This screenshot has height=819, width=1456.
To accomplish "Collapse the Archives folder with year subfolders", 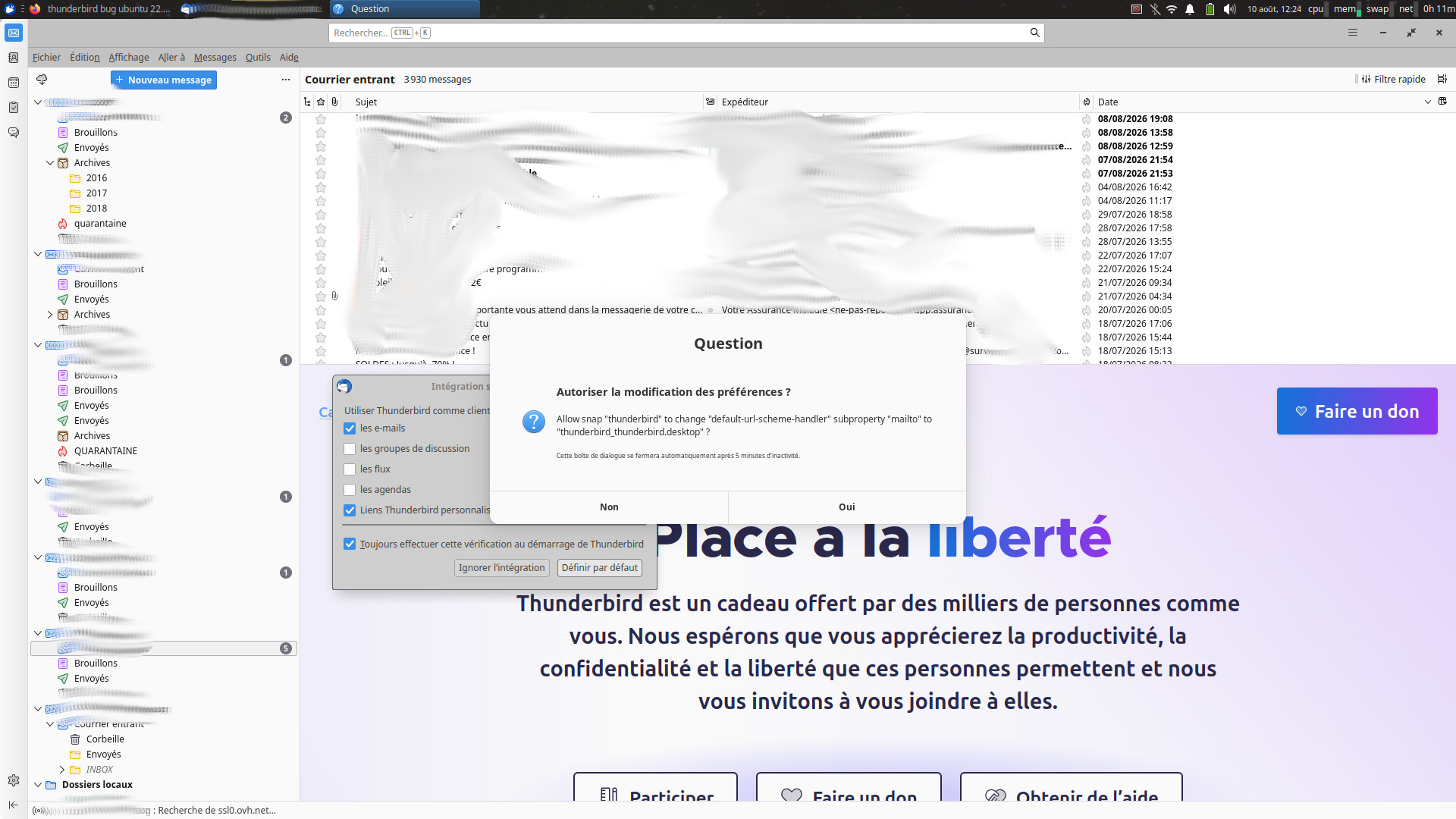I will pos(50,163).
